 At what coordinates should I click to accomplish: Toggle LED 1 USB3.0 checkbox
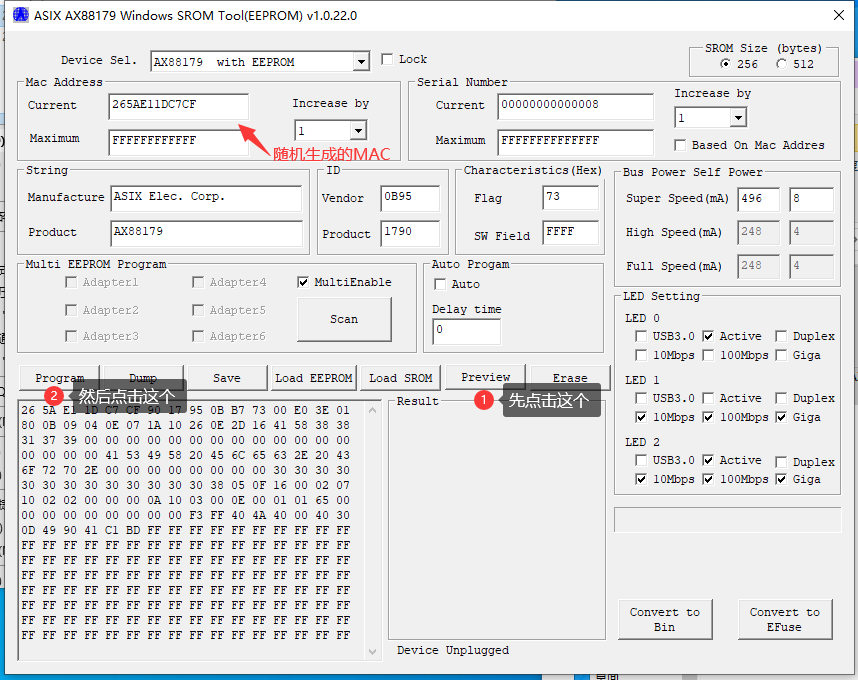[641, 398]
